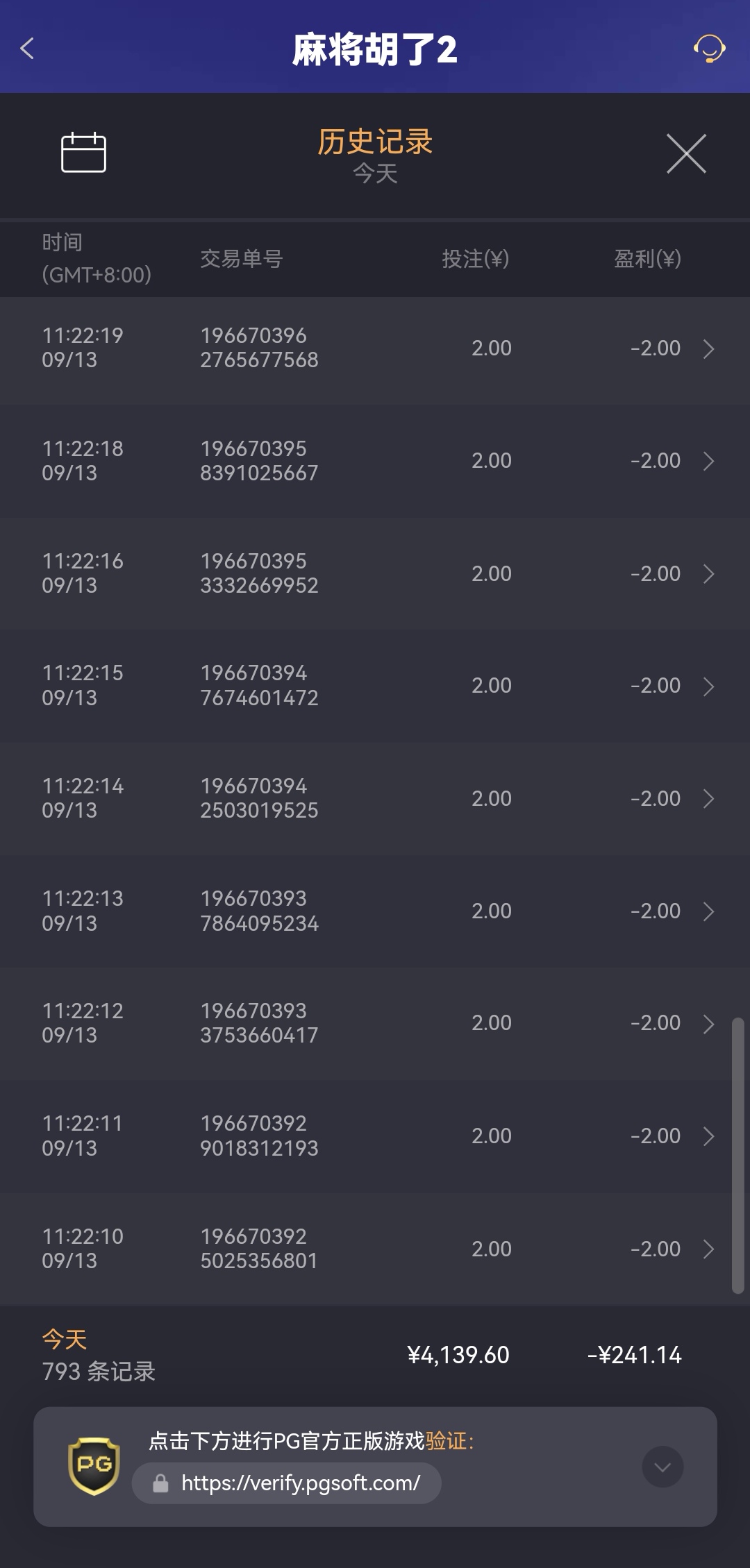Expand details arrow for 11:22:19 record
The image size is (750, 1568).
pyautogui.click(x=708, y=348)
